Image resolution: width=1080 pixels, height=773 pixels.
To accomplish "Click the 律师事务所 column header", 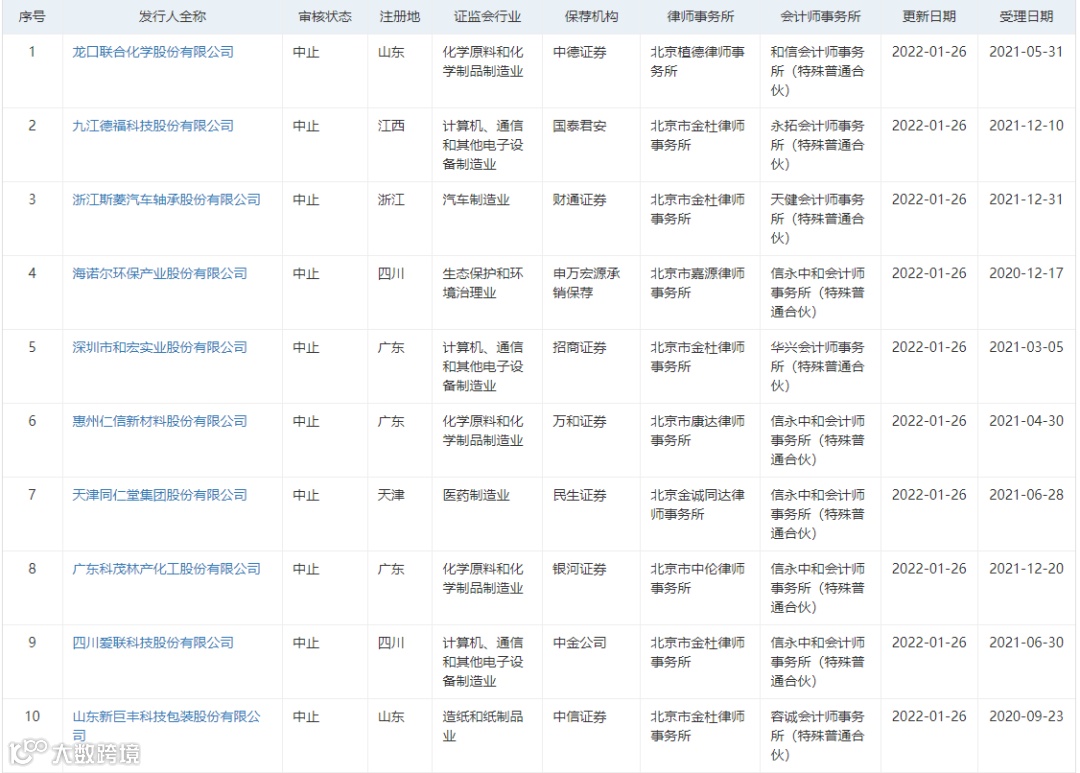I will point(700,17).
